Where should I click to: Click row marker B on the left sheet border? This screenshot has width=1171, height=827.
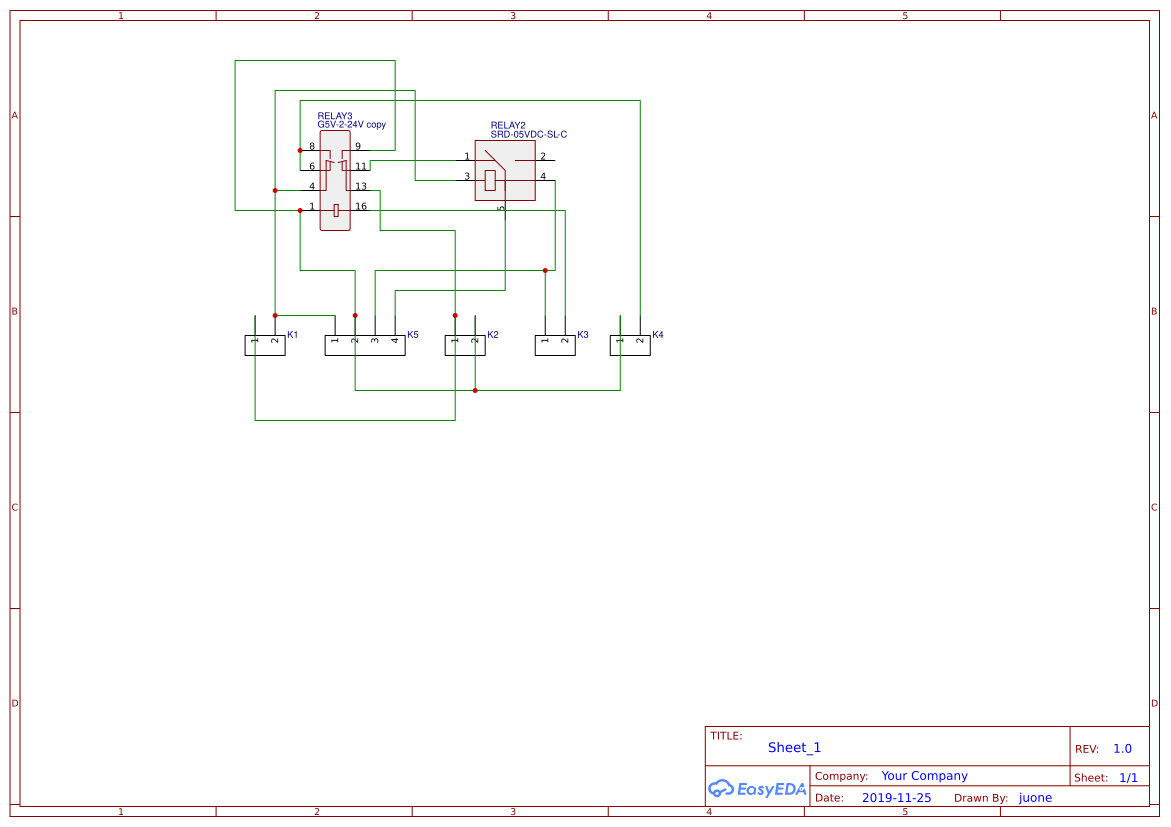click(13, 310)
